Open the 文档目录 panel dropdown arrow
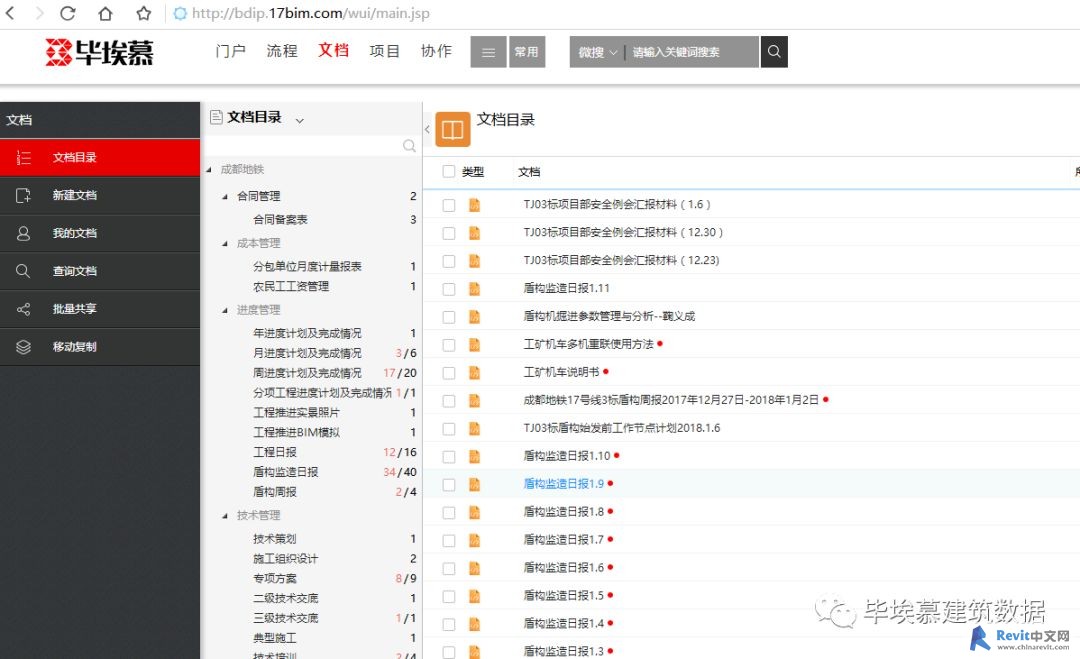Viewport: 1080px width, 659px height. [300, 121]
